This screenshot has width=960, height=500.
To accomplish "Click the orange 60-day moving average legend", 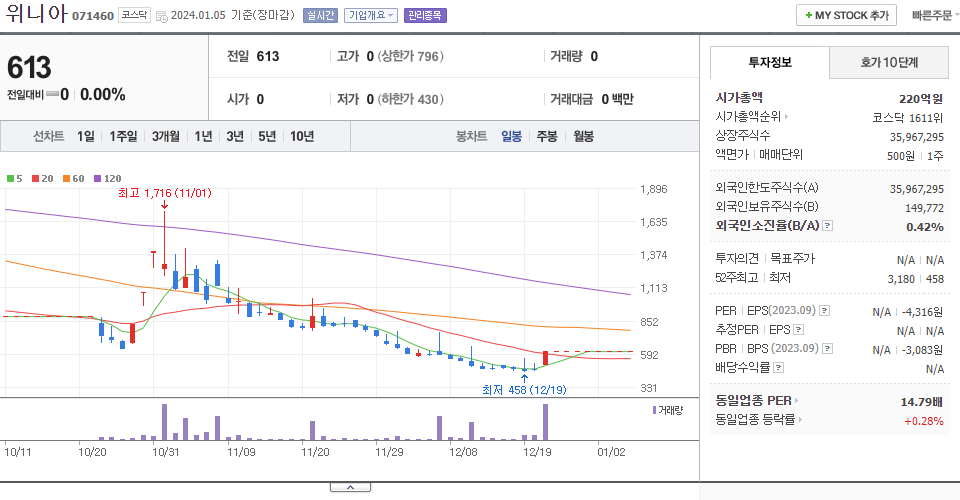I will tap(73, 179).
